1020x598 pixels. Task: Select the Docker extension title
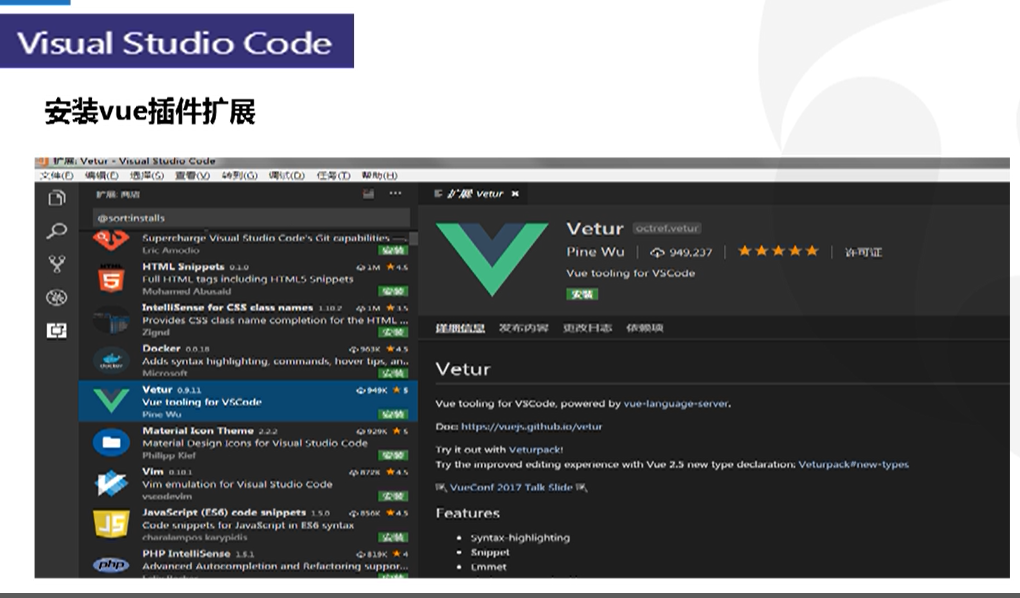(161, 349)
